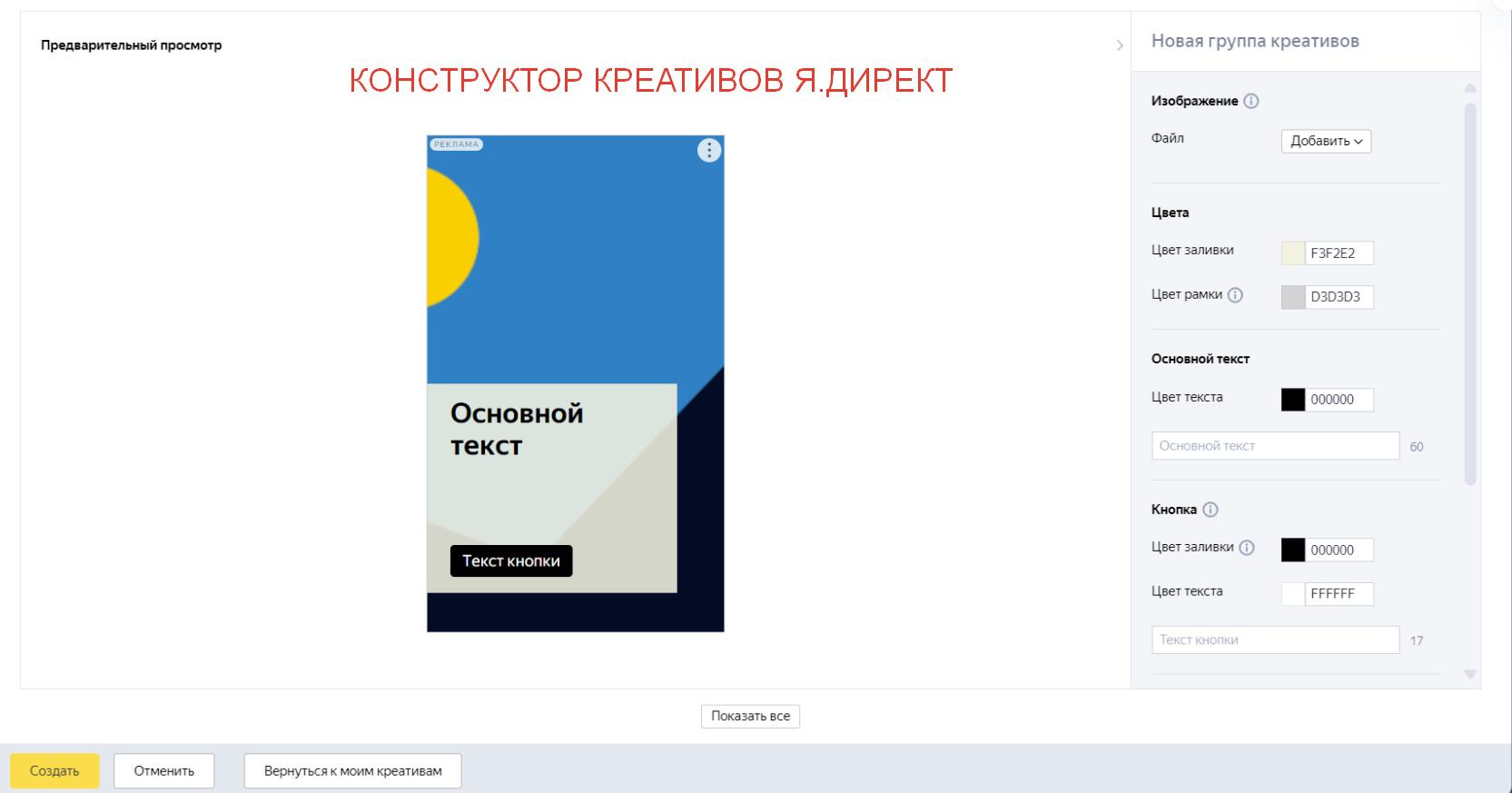This screenshot has width=1512, height=793.
Task: Click the button fill black color swatch
Action: [x=1293, y=550]
